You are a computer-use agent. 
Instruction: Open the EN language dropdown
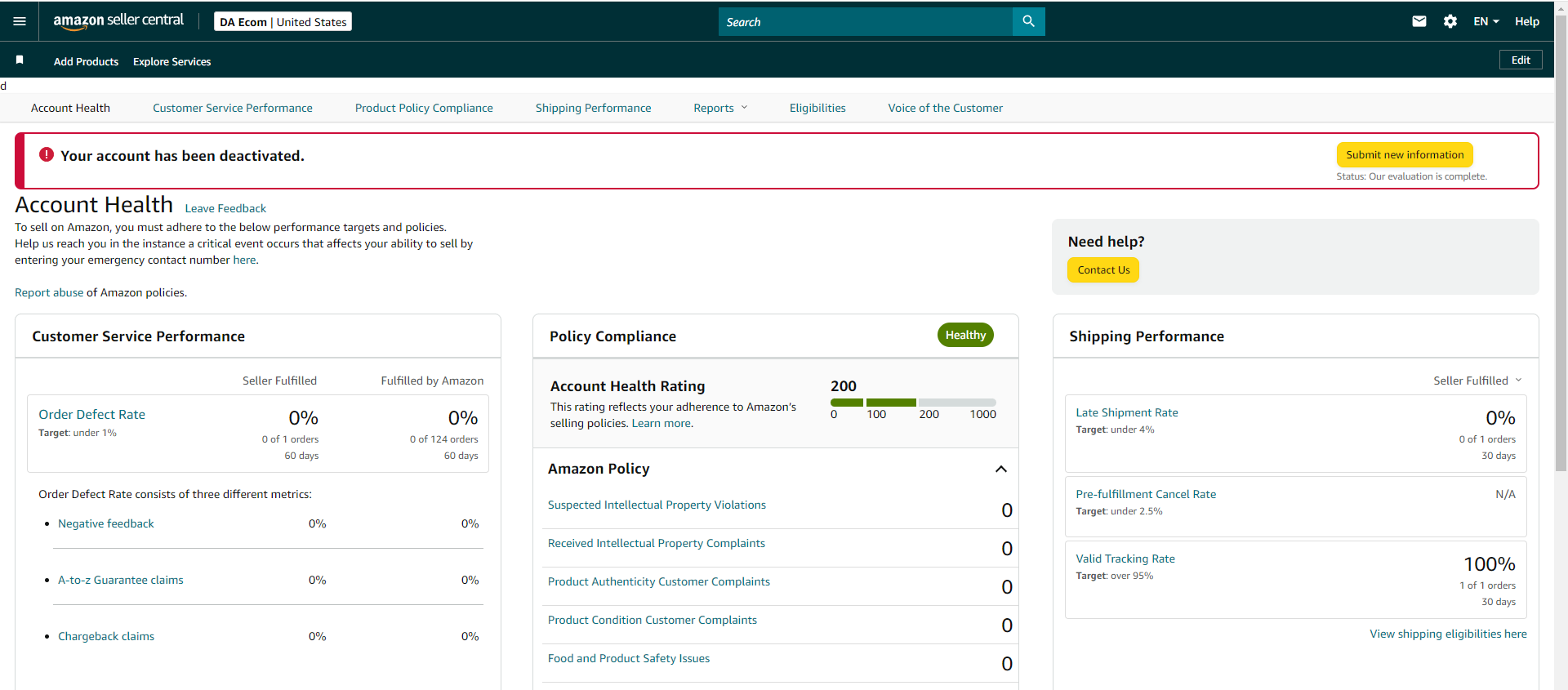click(1486, 21)
